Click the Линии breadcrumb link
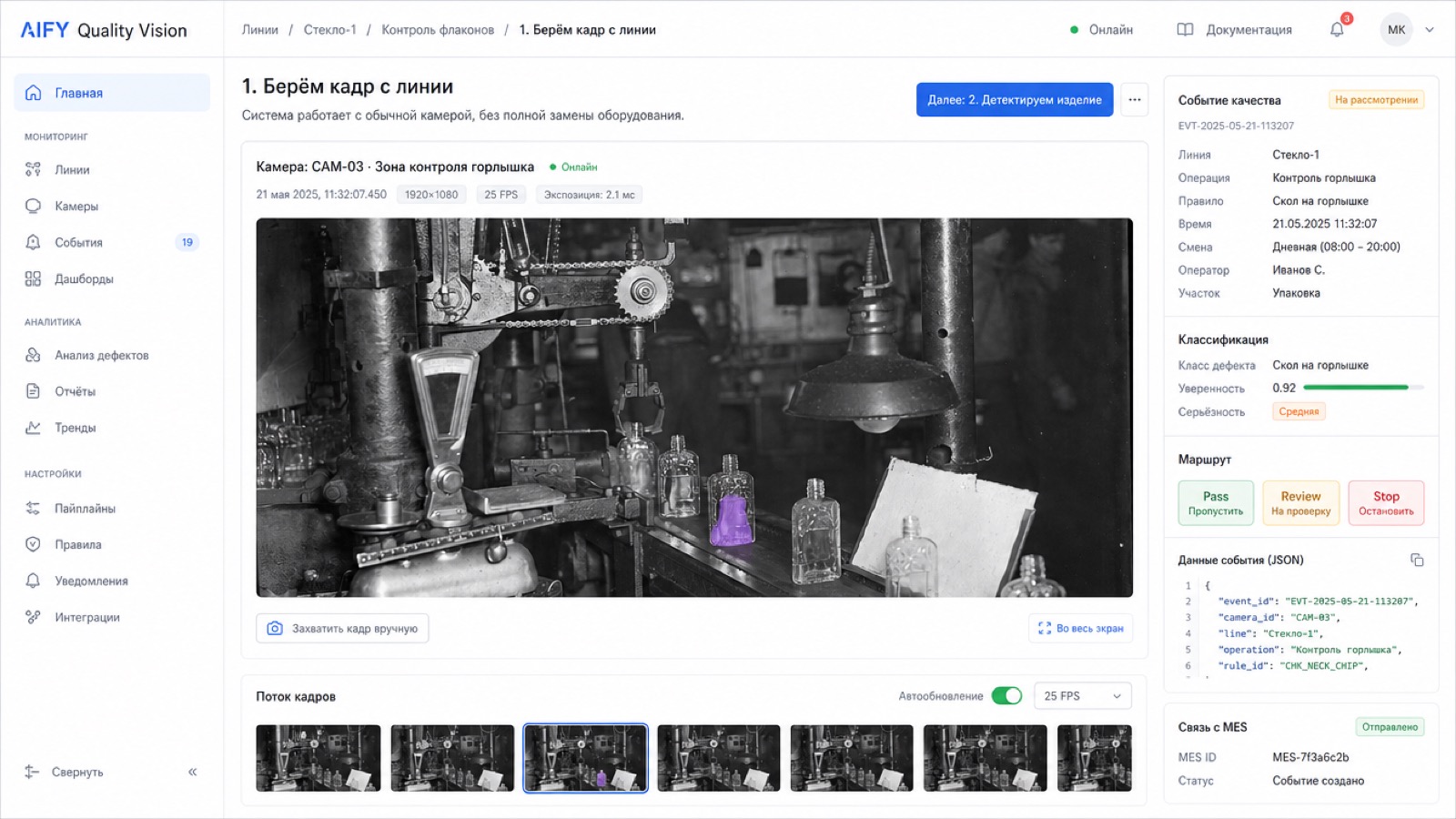This screenshot has height=819, width=1456. [260, 30]
